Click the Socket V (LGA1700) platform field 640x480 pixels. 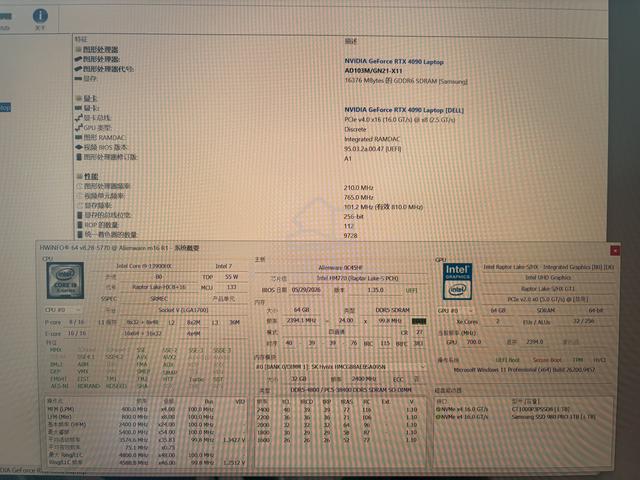pyautogui.click(x=183, y=310)
